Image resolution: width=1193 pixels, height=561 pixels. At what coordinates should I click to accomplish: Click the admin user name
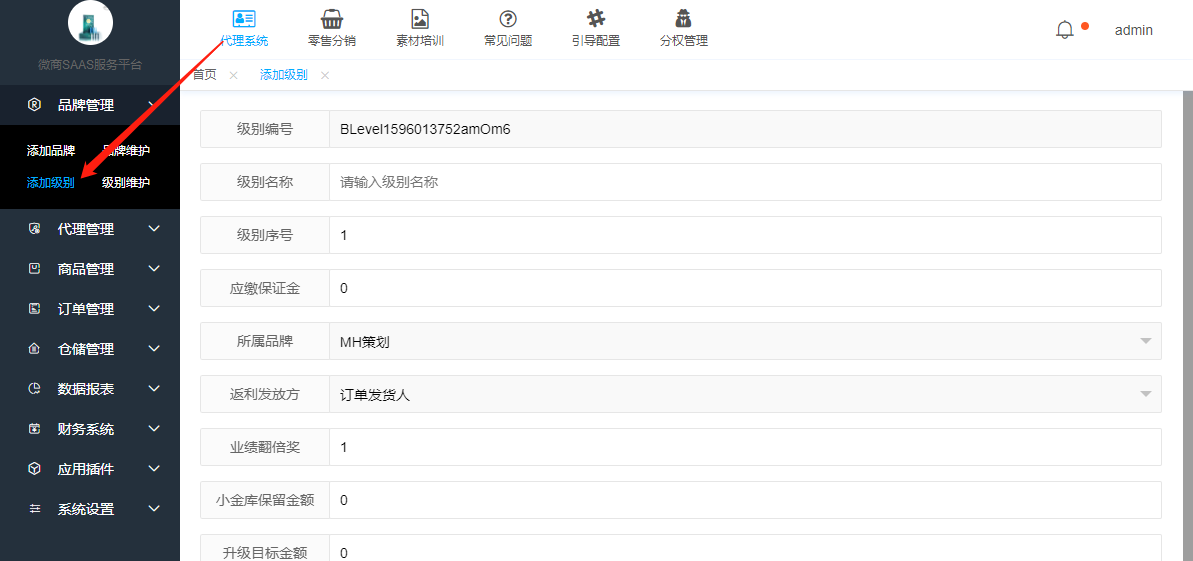(x=1133, y=30)
